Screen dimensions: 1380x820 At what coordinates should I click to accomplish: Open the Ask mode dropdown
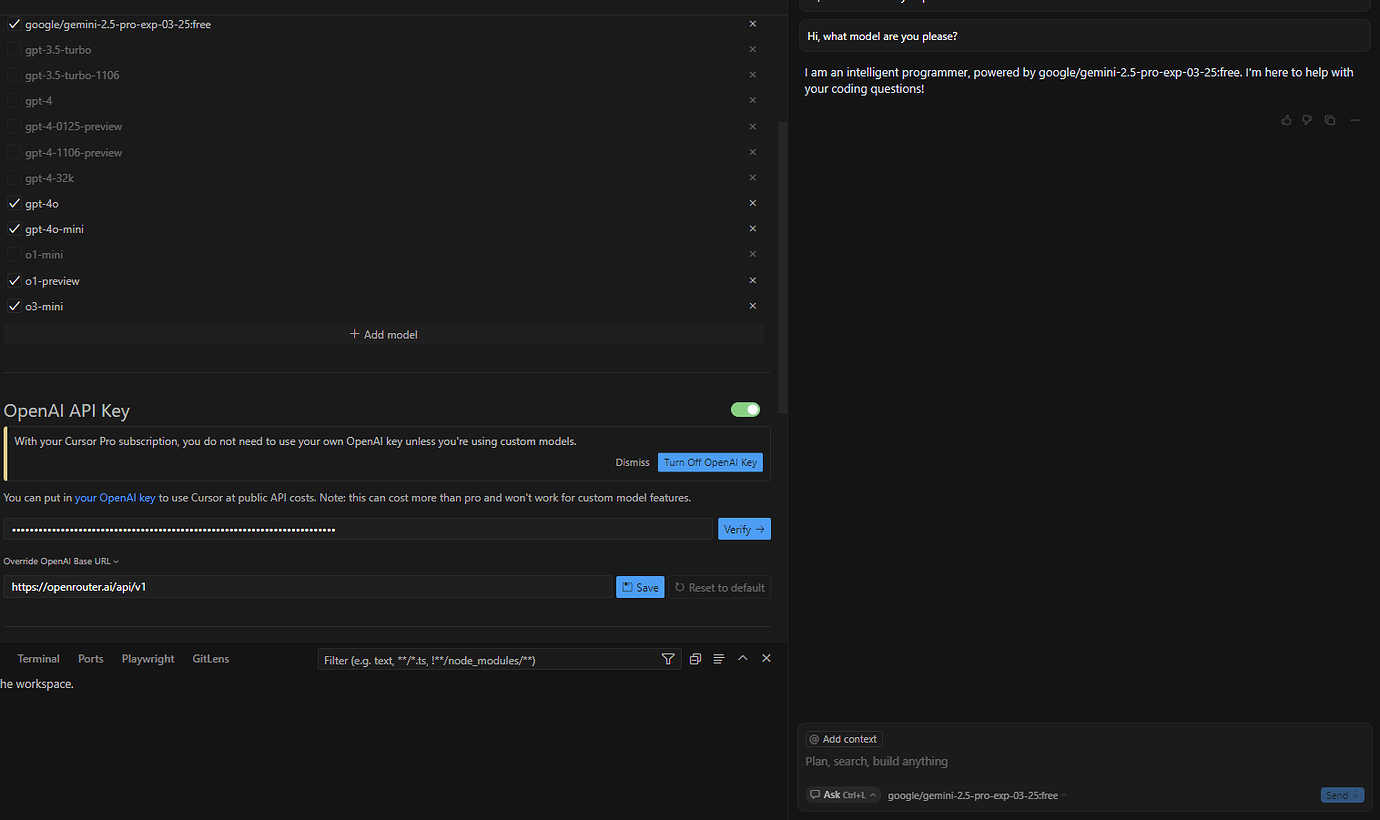pos(843,795)
